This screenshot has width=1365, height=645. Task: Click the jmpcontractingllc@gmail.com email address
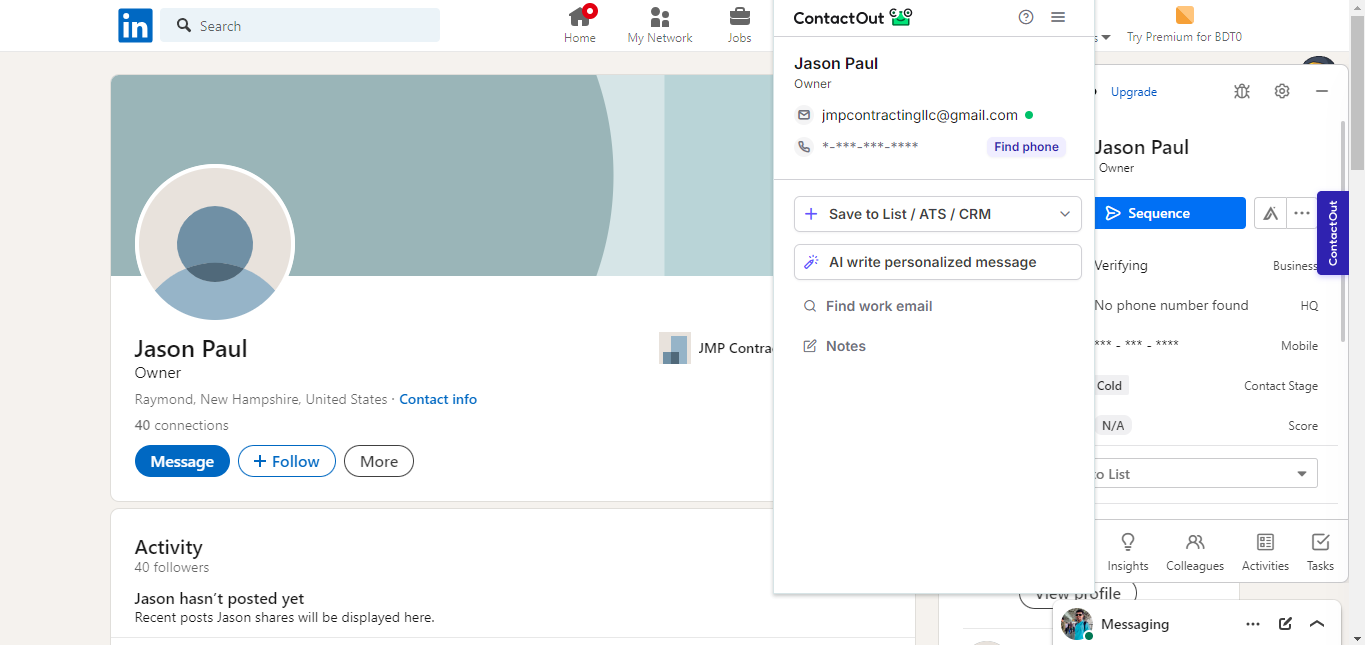[x=920, y=115]
